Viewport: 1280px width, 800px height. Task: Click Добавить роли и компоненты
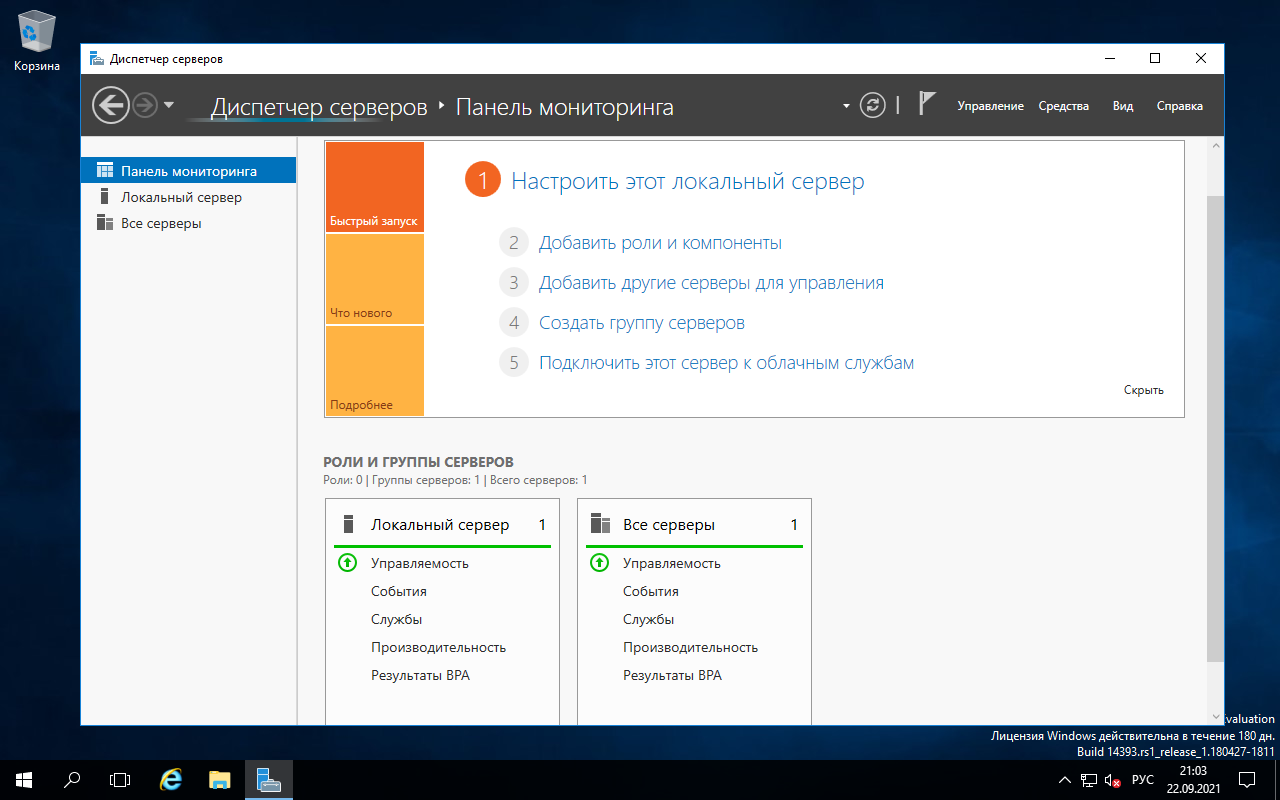coord(660,243)
